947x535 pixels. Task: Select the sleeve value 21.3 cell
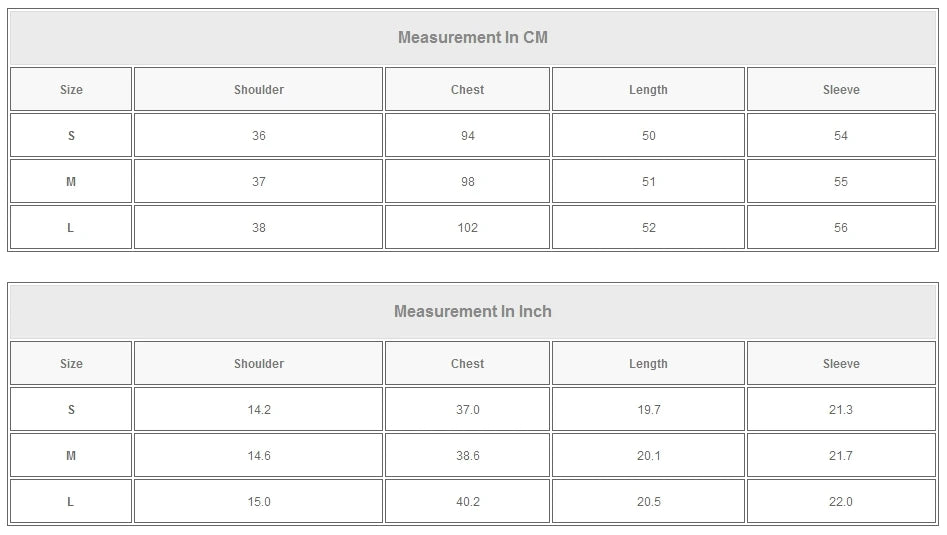pyautogui.click(x=840, y=410)
